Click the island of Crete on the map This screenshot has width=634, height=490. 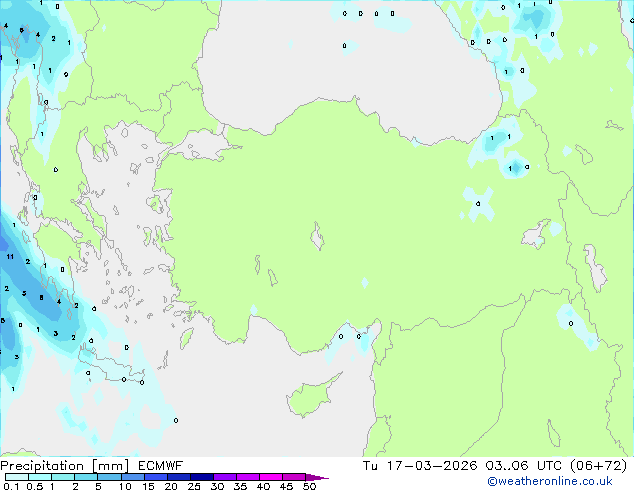[x=109, y=366]
